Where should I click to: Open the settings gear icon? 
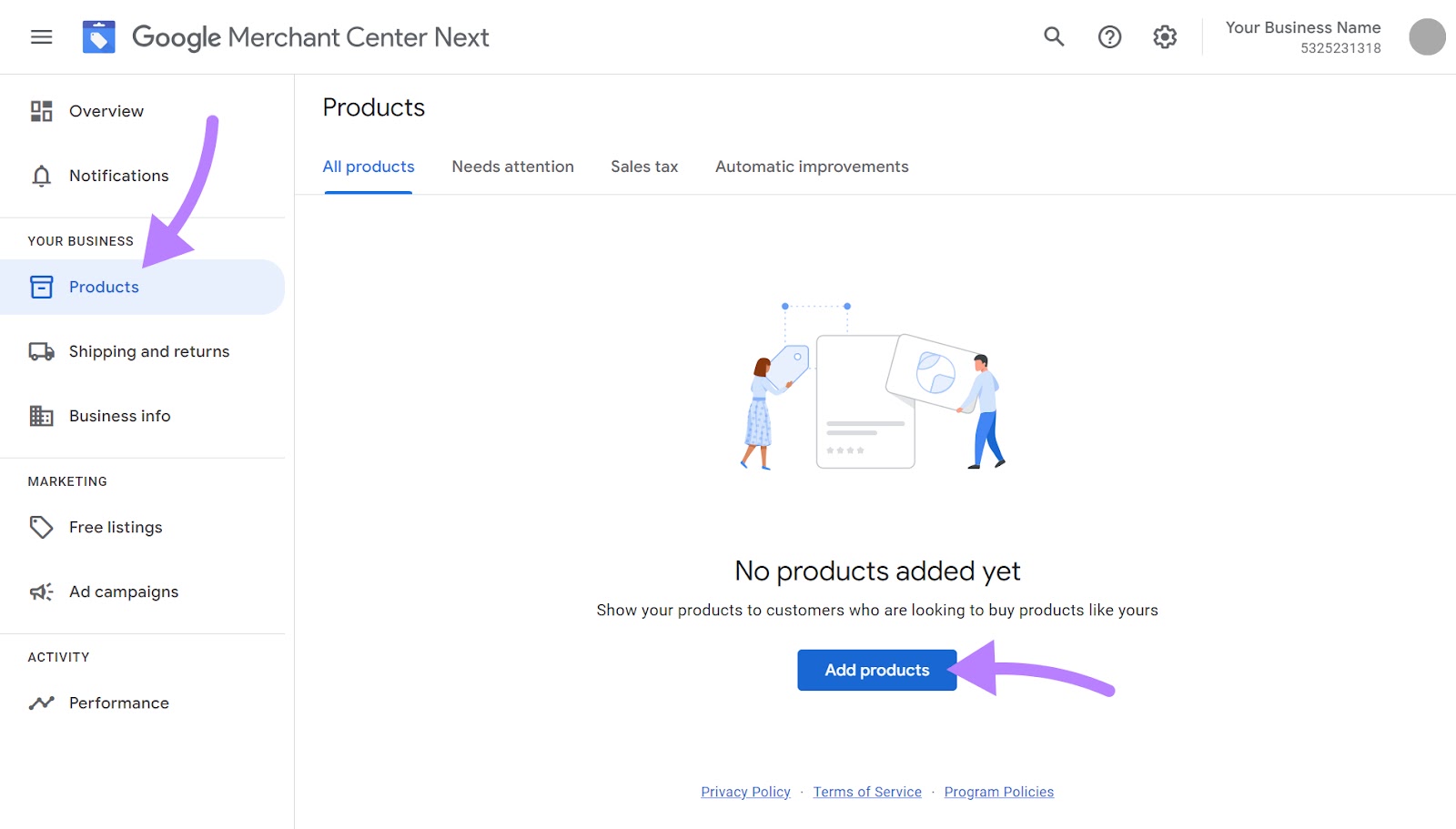click(1164, 37)
